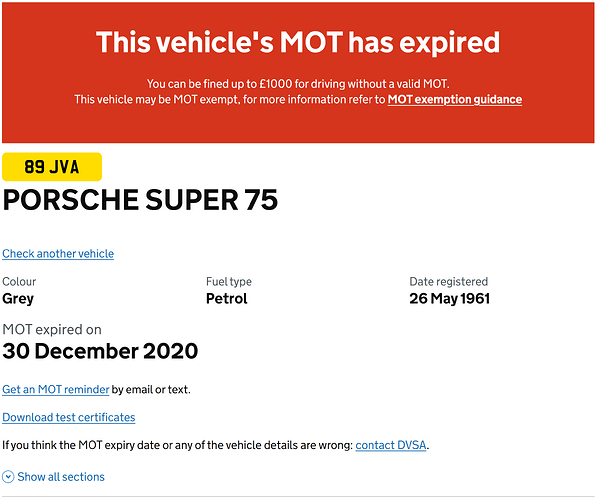Click the Fuel type field label
Image resolution: width=600 pixels, height=500 pixels.
coord(229,282)
